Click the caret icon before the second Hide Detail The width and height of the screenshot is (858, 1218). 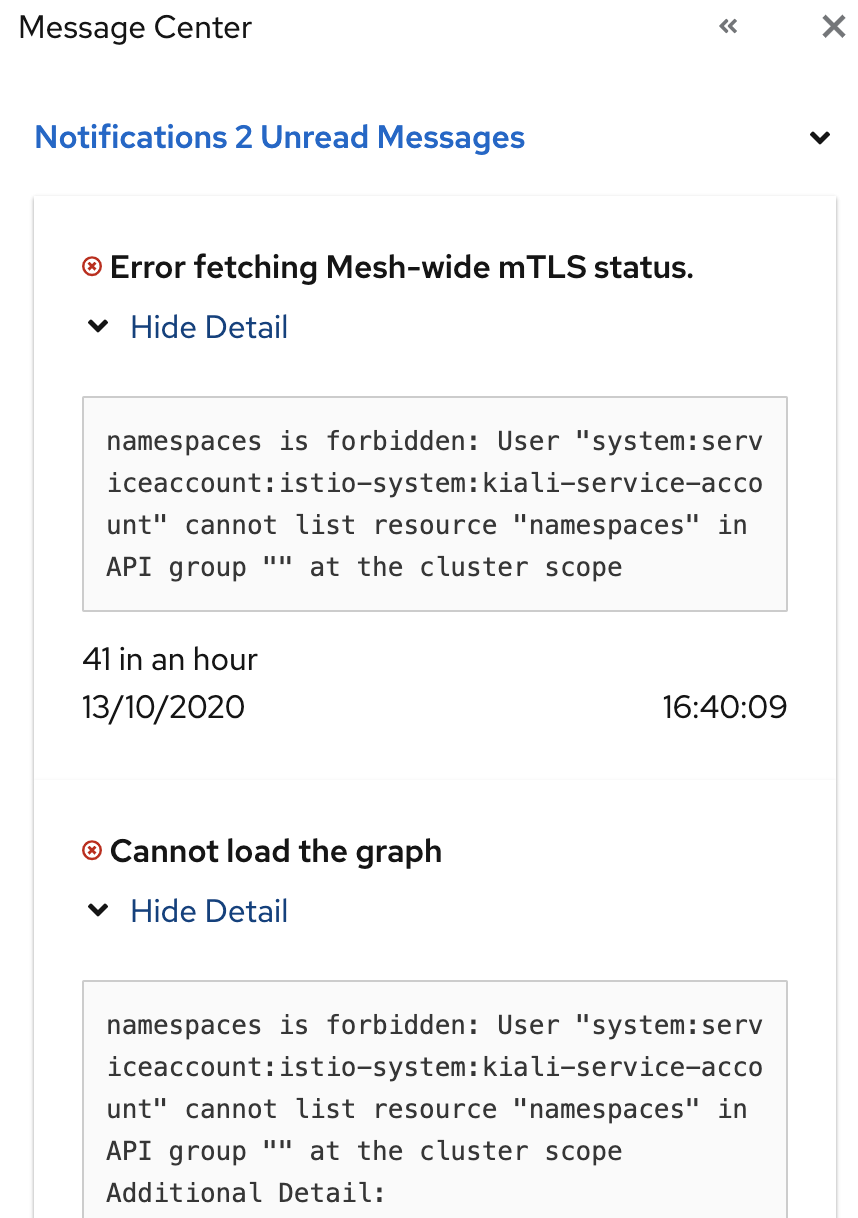coord(97,909)
